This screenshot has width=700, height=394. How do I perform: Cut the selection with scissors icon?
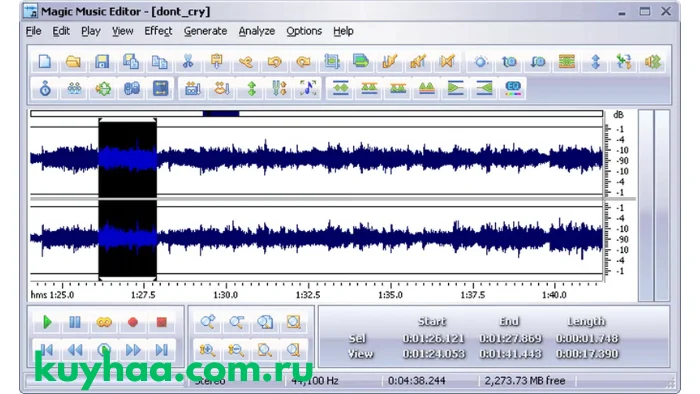coord(188,62)
